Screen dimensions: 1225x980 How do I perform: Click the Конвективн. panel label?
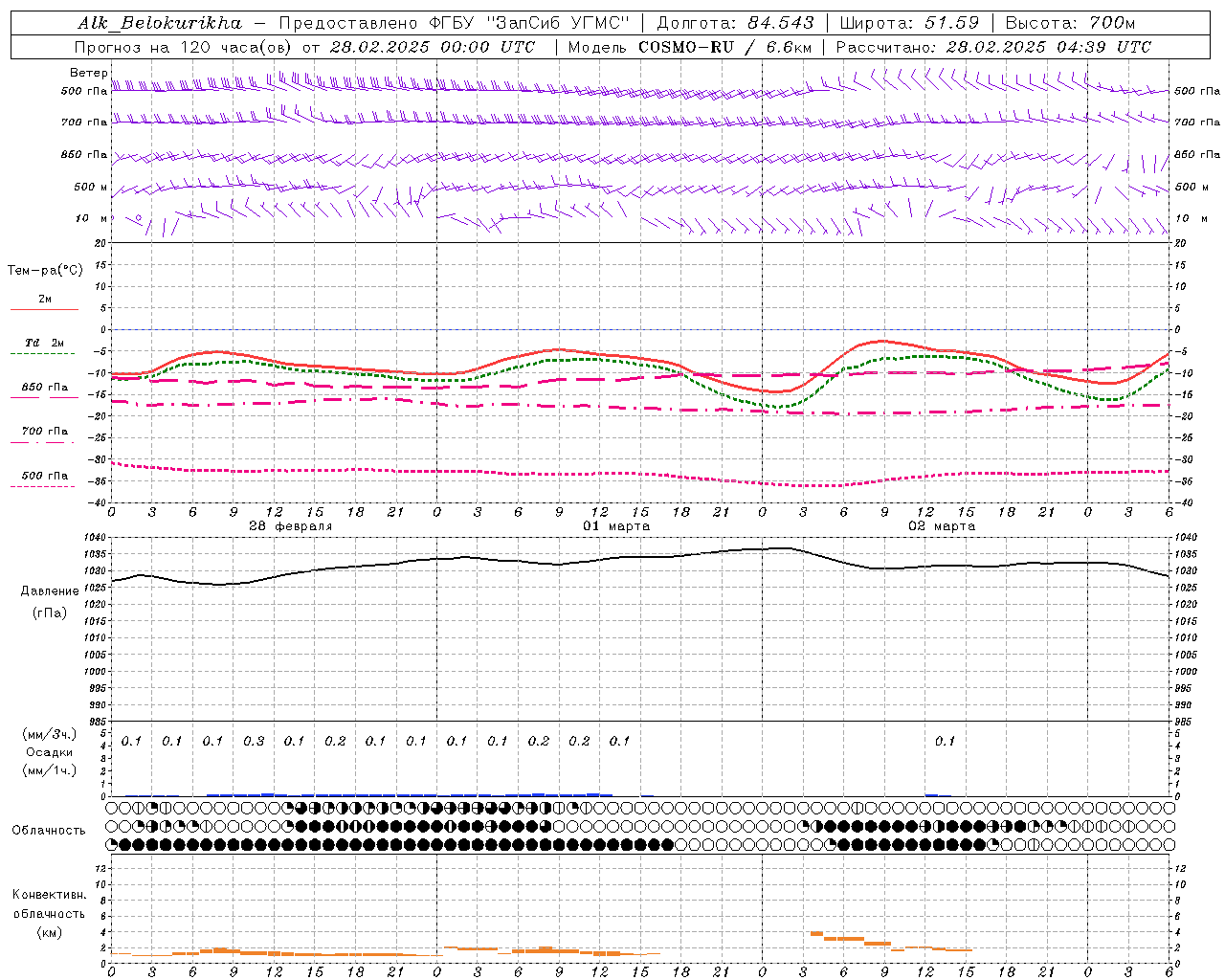[x=49, y=895]
